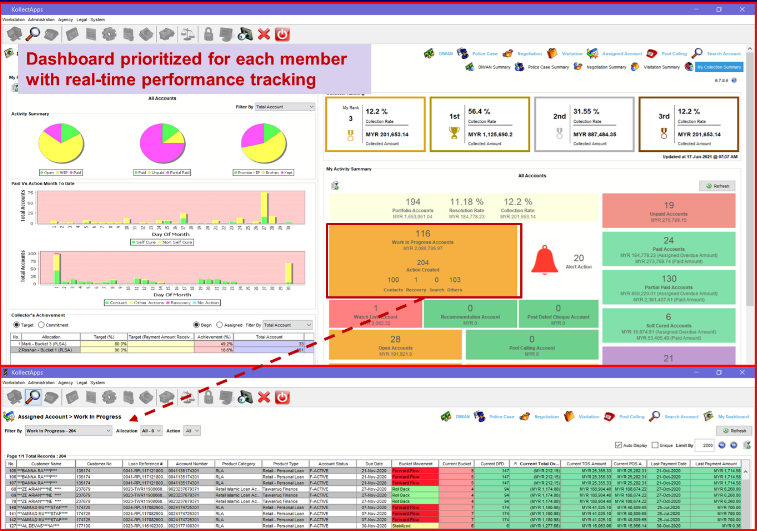This screenshot has height=531, width=757.
Task: Select the Commitment radio button
Action: [x=41, y=325]
